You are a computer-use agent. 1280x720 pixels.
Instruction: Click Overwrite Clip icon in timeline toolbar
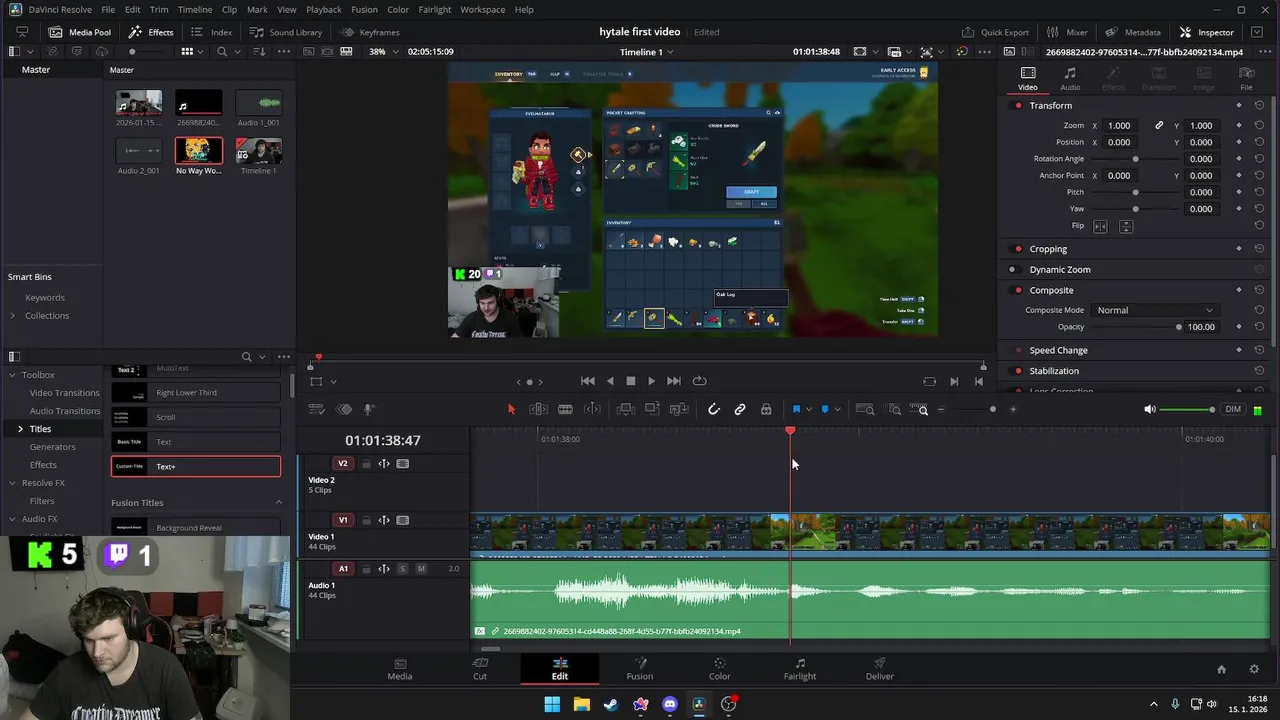pos(652,409)
